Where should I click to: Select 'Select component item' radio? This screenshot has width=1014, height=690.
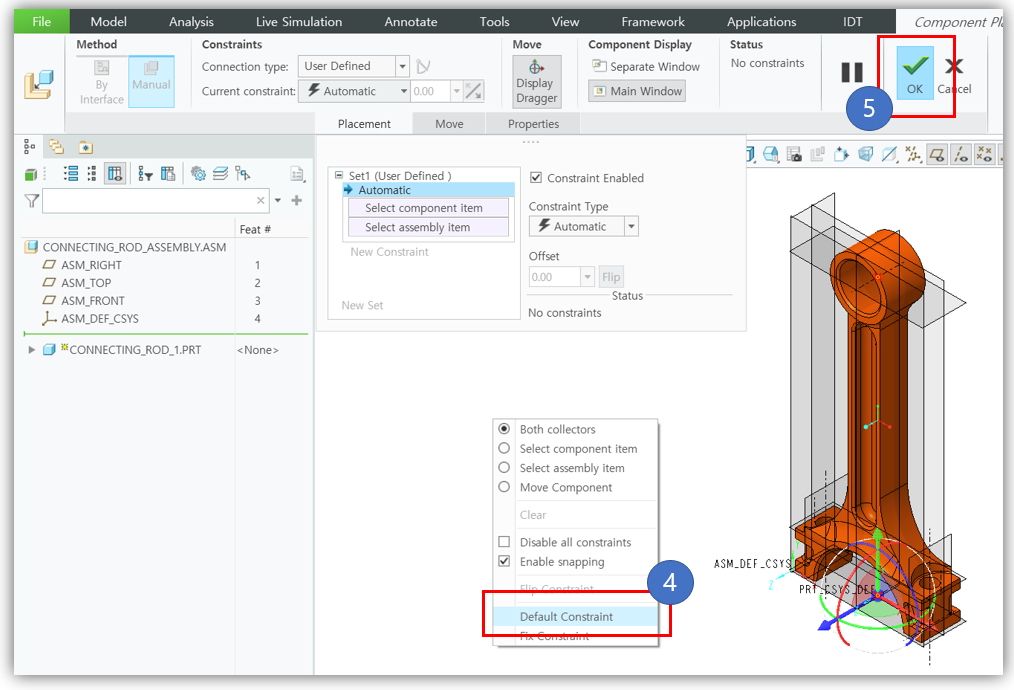click(x=504, y=447)
